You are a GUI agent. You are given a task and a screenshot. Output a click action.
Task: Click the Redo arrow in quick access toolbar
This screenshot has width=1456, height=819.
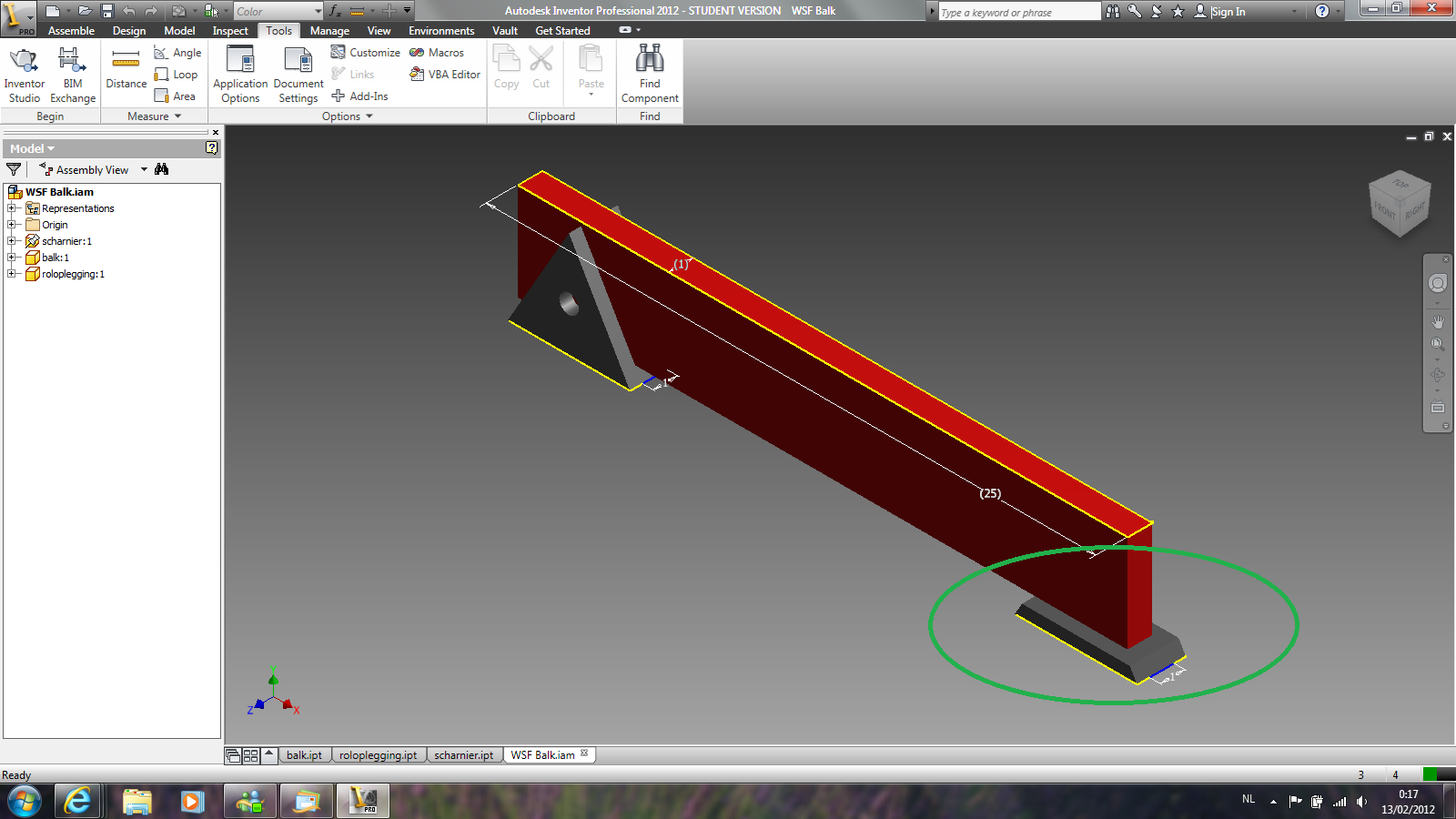151,11
